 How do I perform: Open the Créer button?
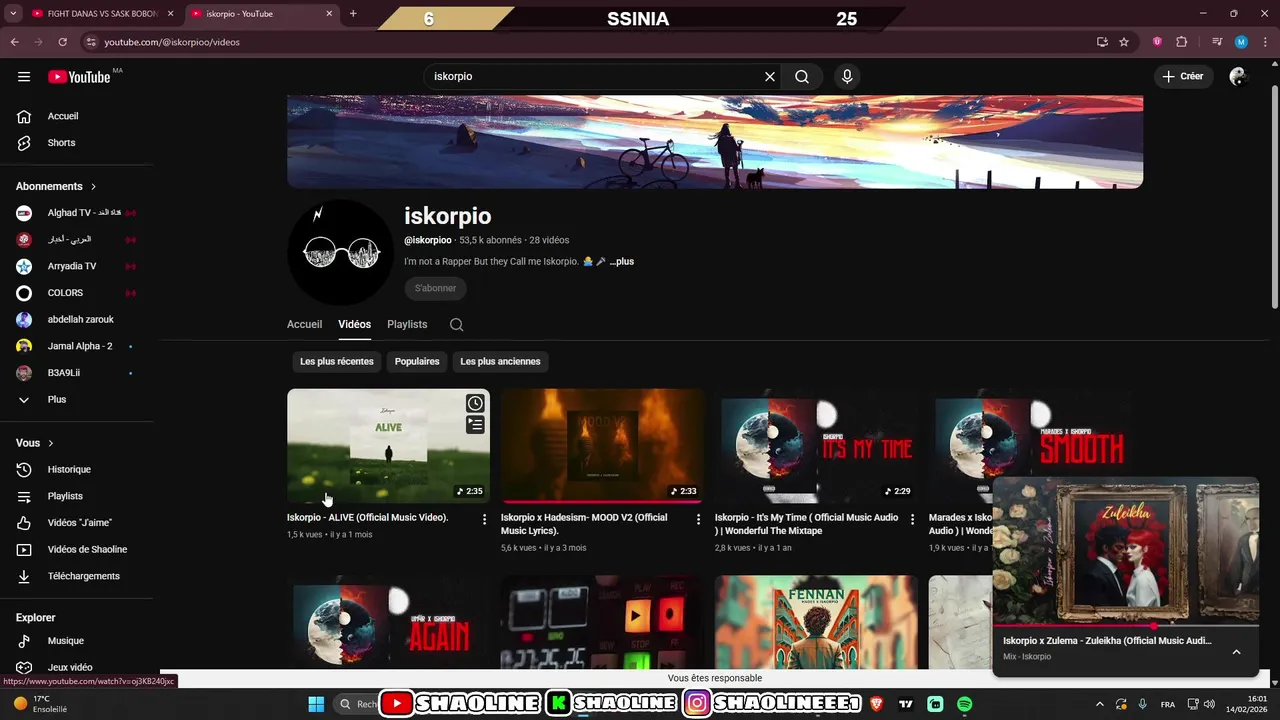pos(1183,77)
